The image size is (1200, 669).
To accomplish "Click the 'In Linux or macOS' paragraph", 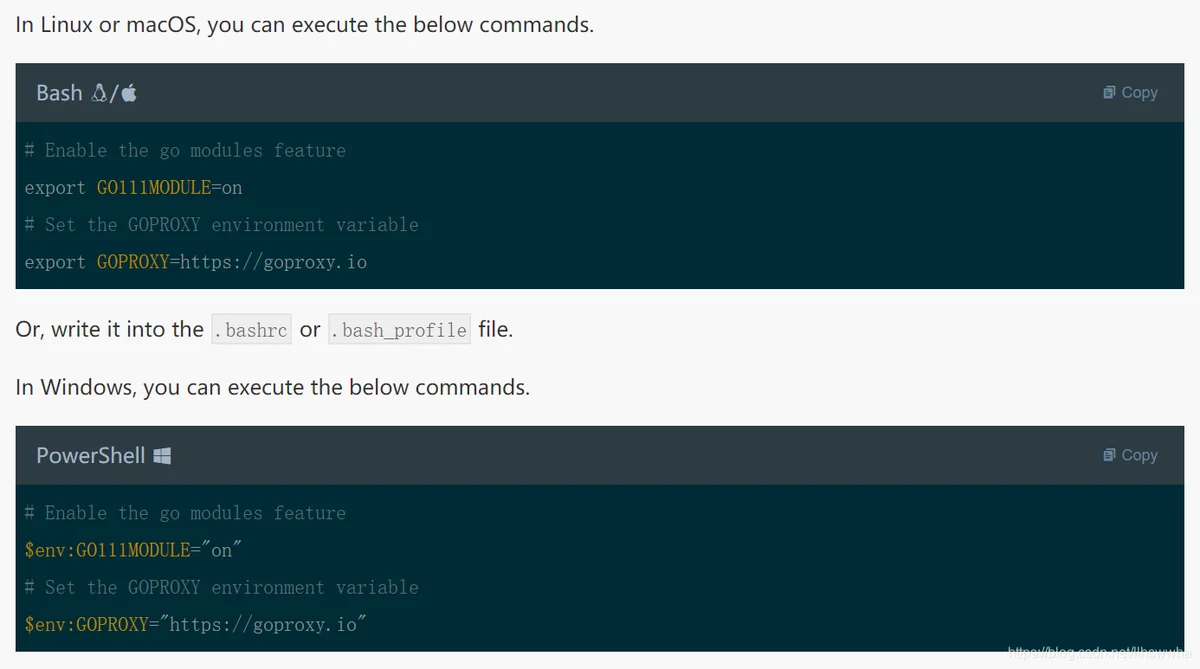I will coord(305,25).
